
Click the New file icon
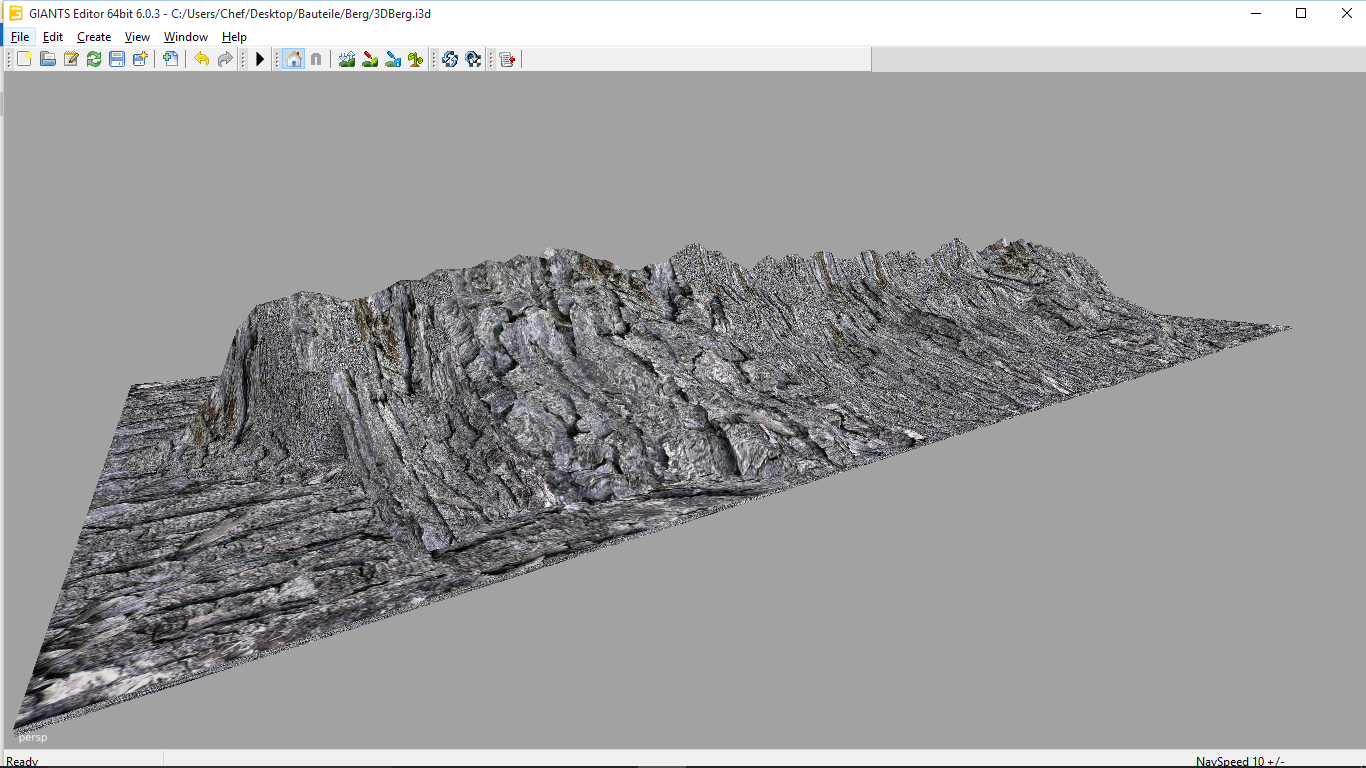coord(24,59)
